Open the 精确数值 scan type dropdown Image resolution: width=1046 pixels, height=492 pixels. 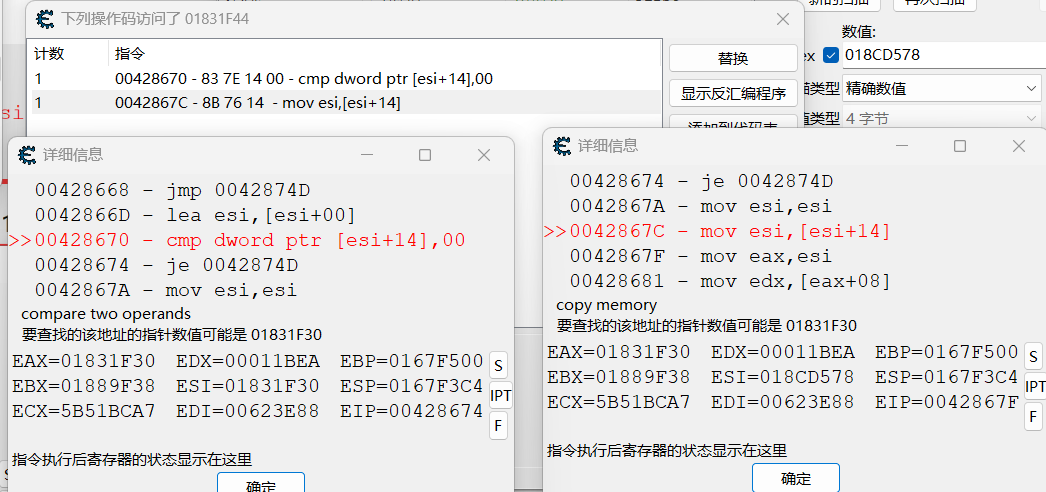(x=942, y=89)
